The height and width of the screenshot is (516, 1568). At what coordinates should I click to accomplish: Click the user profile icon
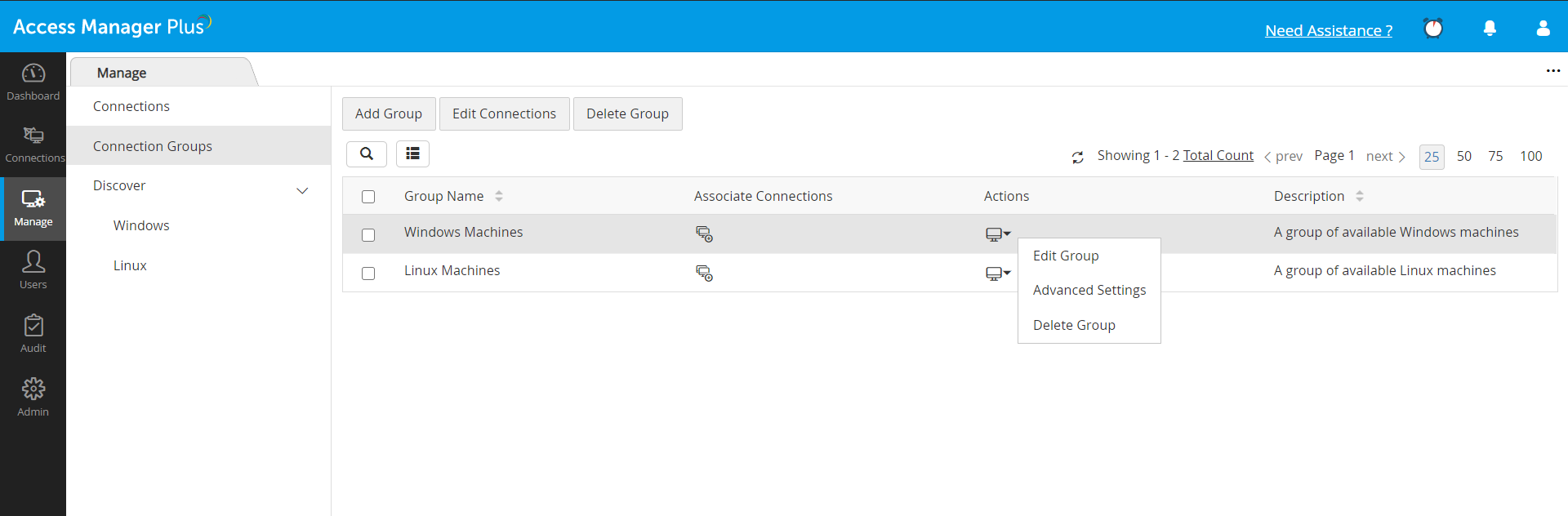pyautogui.click(x=1543, y=29)
